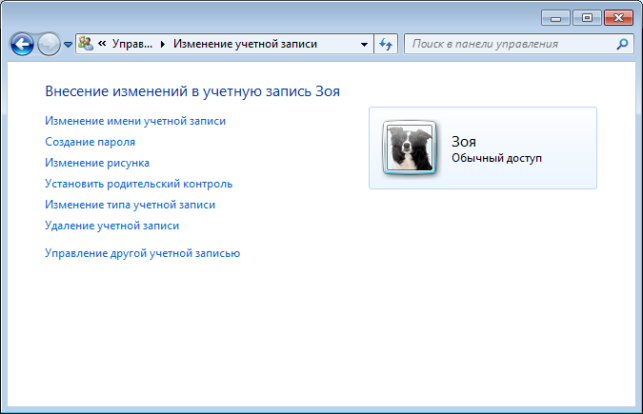
Task: Maximize the window
Action: [x=587, y=18]
